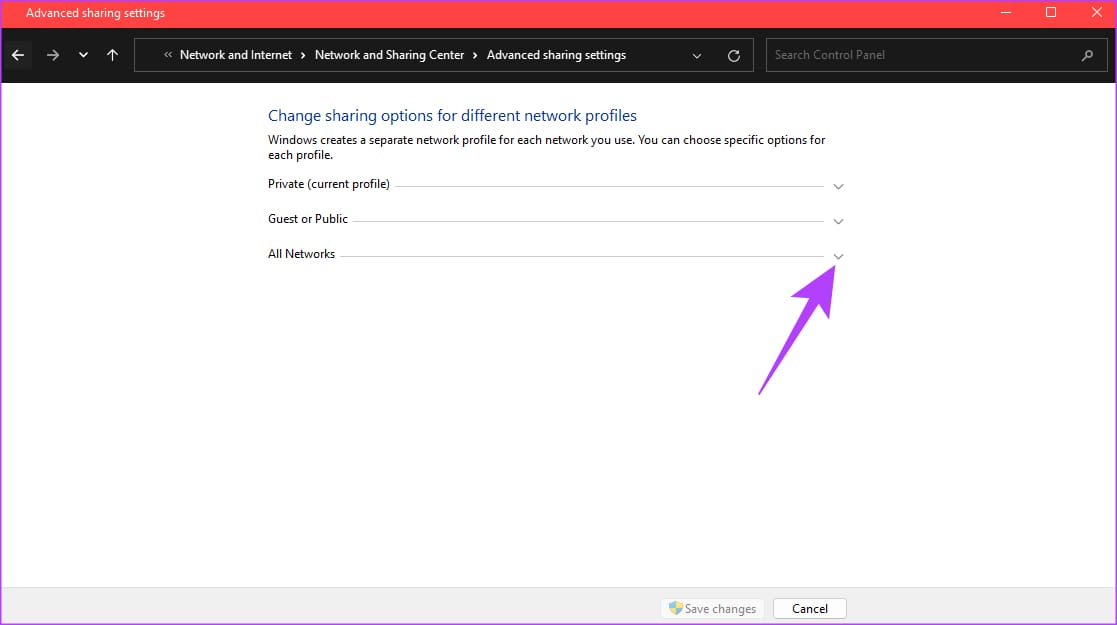Close the Advanced sharing settings window

click(x=1096, y=13)
